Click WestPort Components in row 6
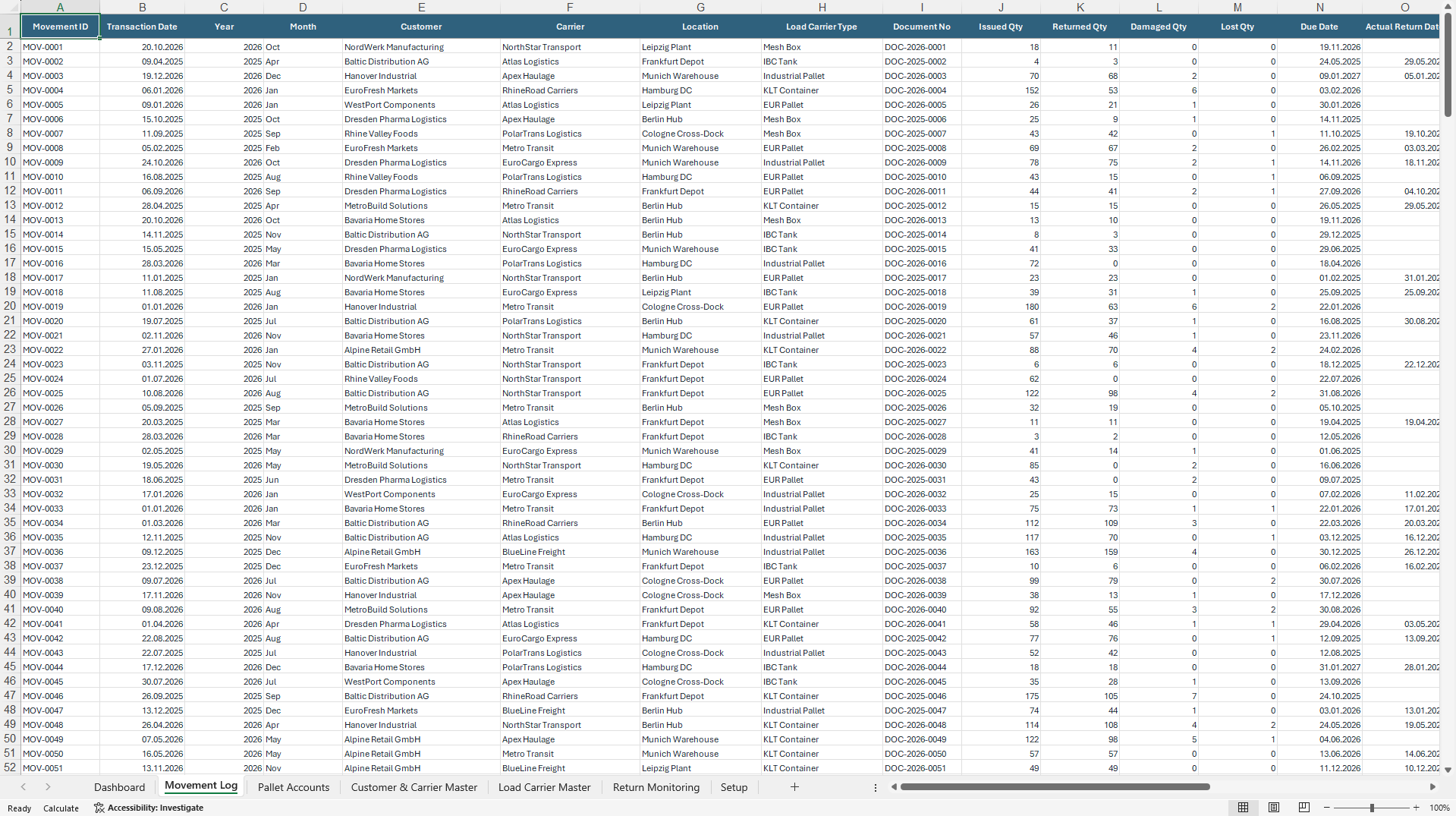The width and height of the screenshot is (1456, 816). [421, 105]
